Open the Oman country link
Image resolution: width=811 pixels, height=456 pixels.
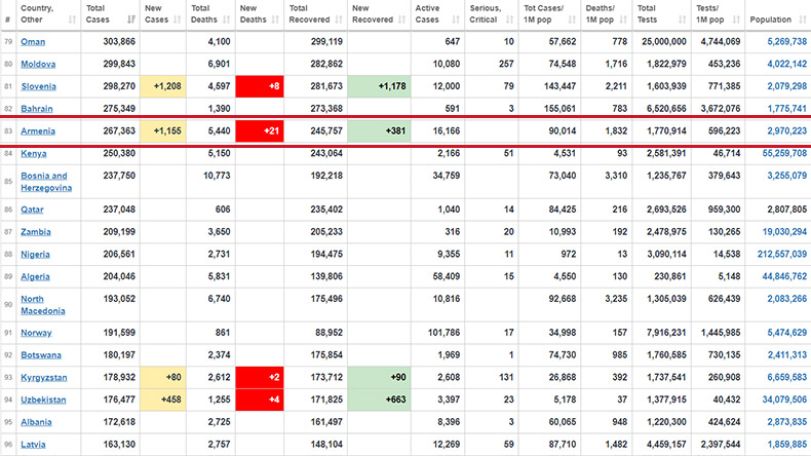tap(33, 42)
